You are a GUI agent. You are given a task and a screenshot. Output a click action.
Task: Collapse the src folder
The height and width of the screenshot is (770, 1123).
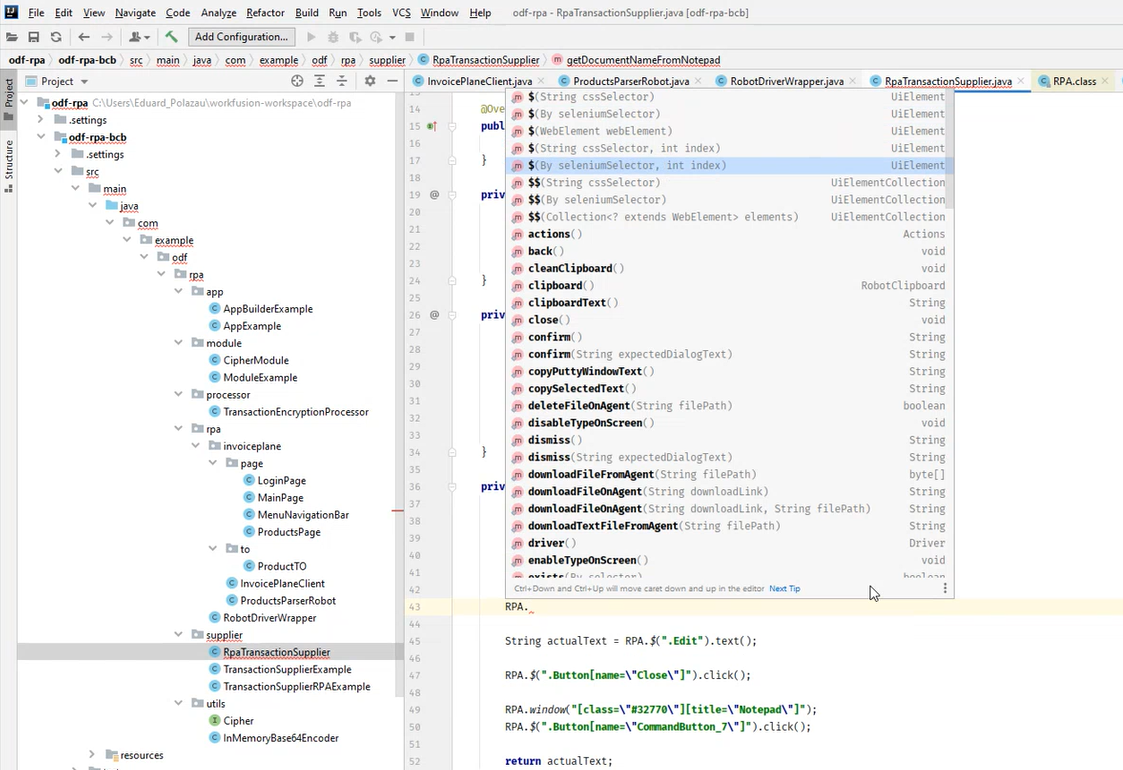point(59,171)
